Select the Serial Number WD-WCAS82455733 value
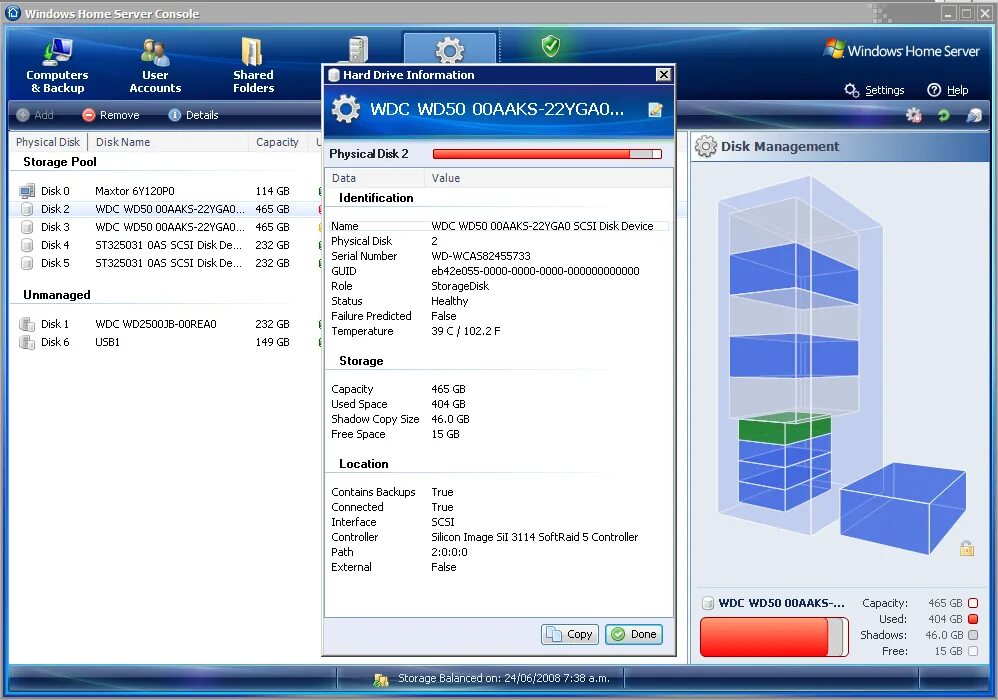 tap(481, 256)
